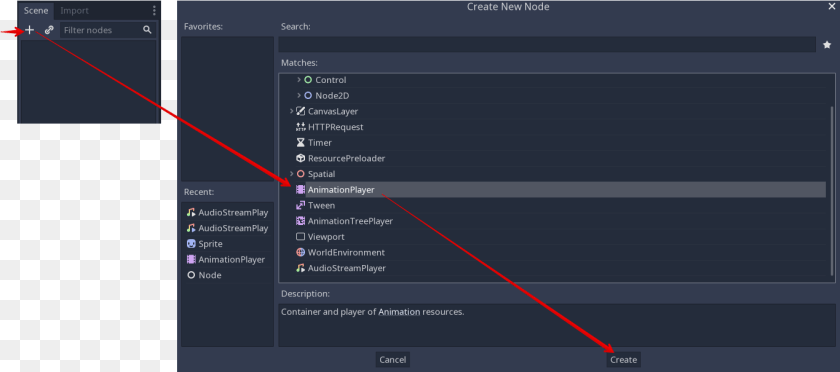This screenshot has height=372, width=840.
Task: Click the Node circle icon in Recent
Action: point(191,275)
